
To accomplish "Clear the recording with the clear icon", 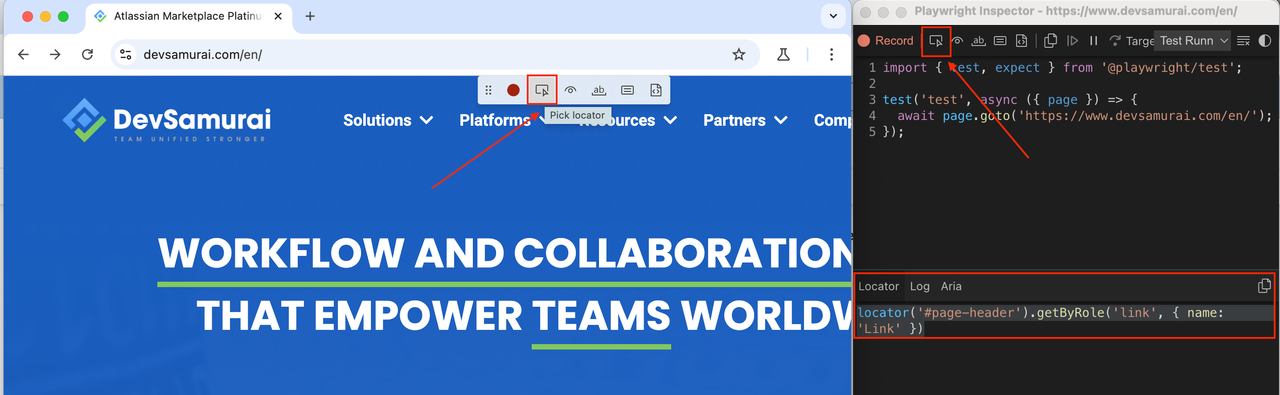I will tap(1243, 41).
